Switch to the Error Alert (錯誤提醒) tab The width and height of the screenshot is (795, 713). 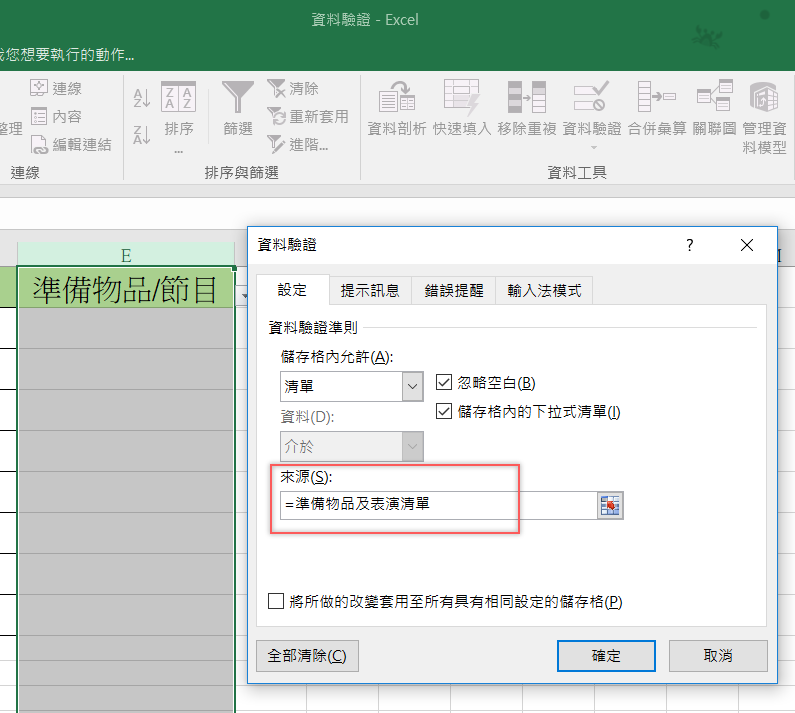coord(454,290)
